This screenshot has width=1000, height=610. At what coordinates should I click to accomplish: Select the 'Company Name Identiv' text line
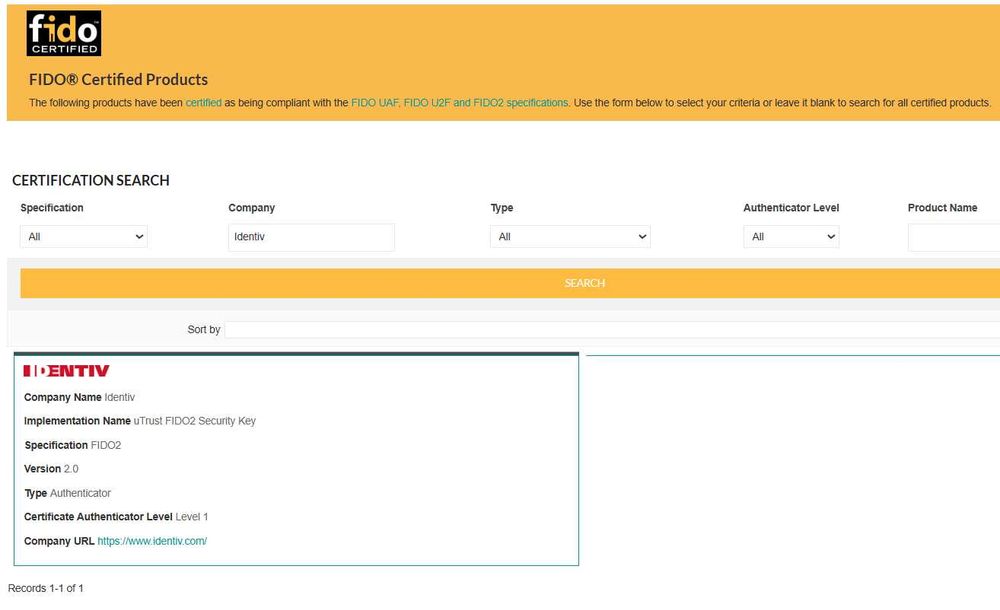point(79,398)
